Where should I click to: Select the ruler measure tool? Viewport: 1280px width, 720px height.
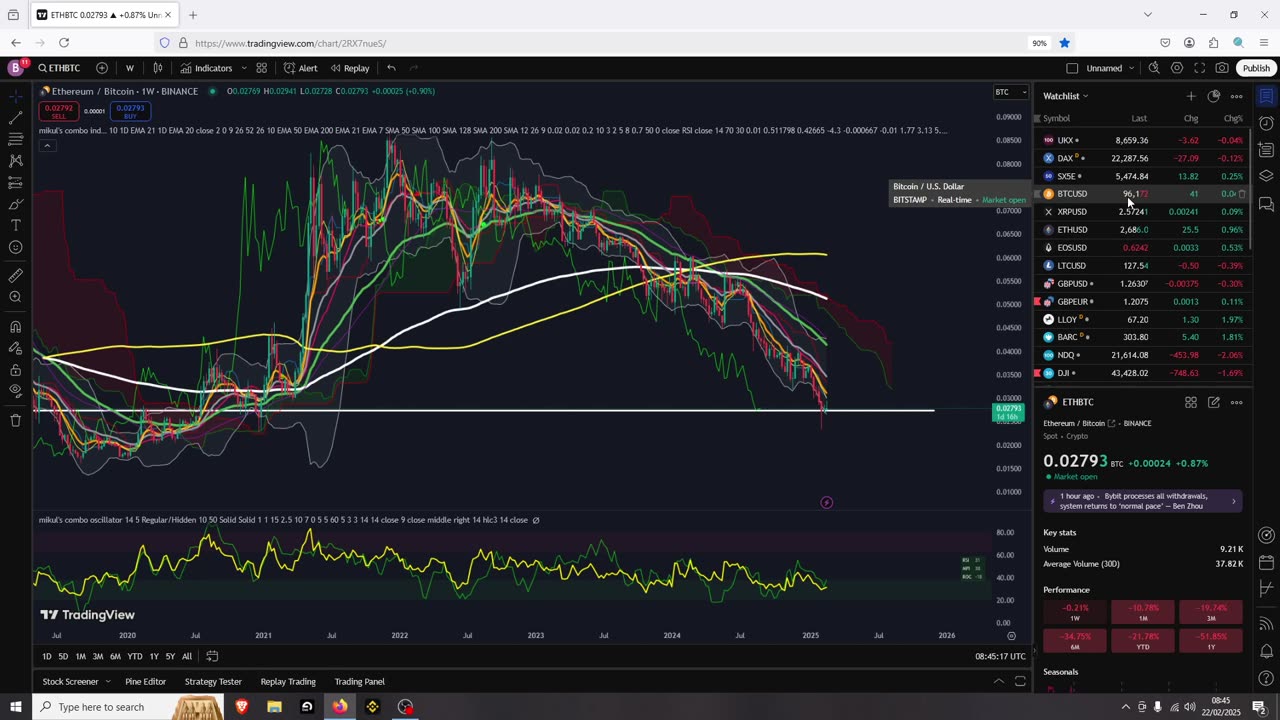pyautogui.click(x=15, y=275)
